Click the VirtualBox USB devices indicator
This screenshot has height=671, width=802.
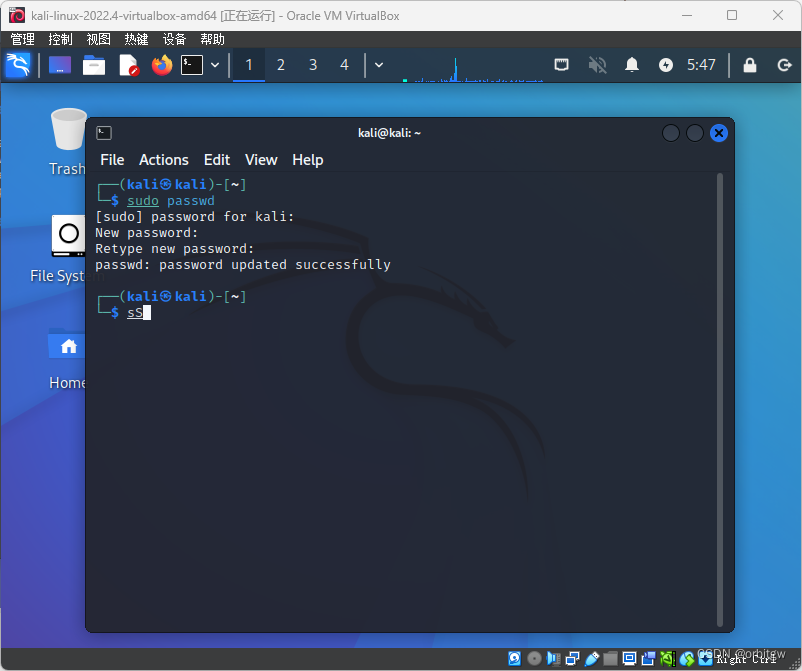pyautogui.click(x=591, y=658)
